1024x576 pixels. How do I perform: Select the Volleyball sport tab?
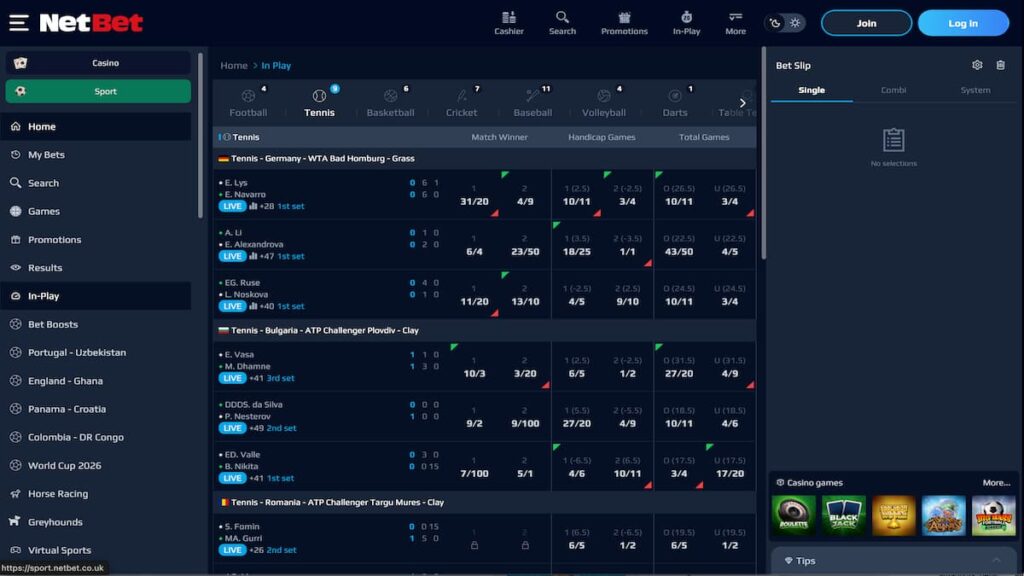604,103
